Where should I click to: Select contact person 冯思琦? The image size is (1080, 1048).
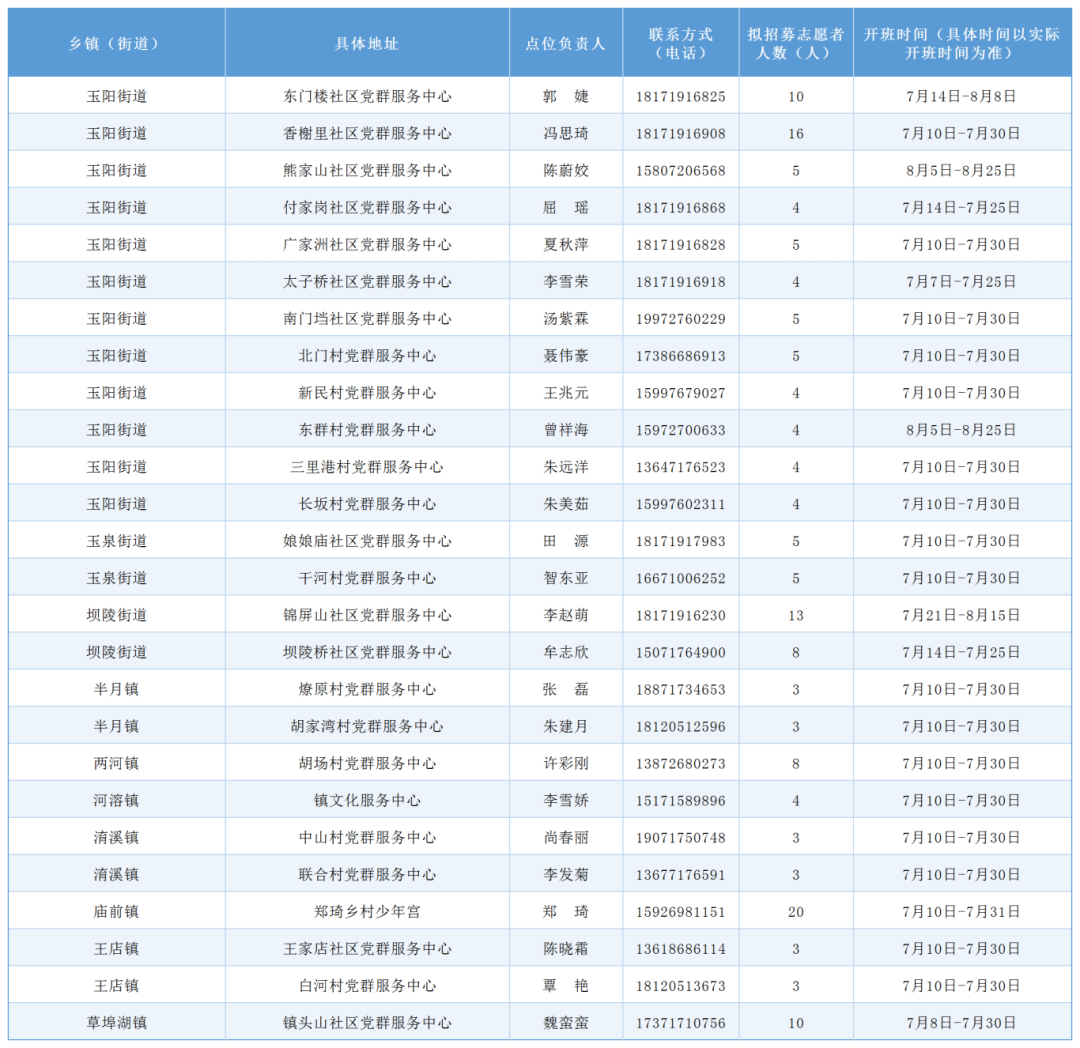(565, 132)
